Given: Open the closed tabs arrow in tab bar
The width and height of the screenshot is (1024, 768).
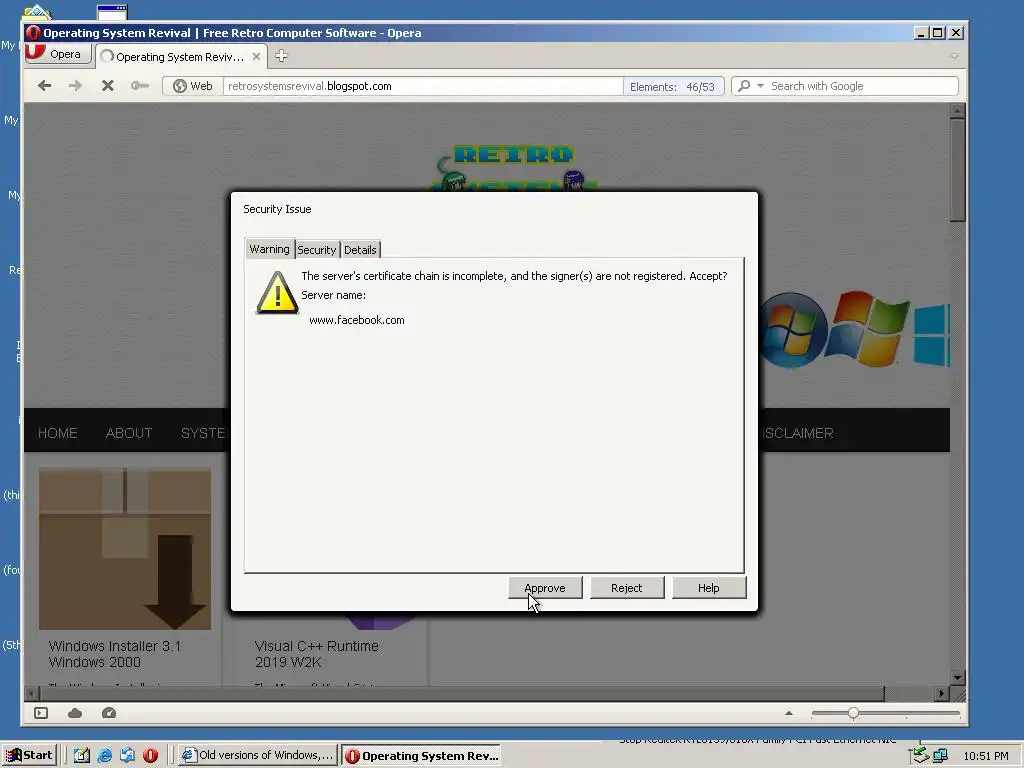Looking at the screenshot, I should [x=954, y=57].
